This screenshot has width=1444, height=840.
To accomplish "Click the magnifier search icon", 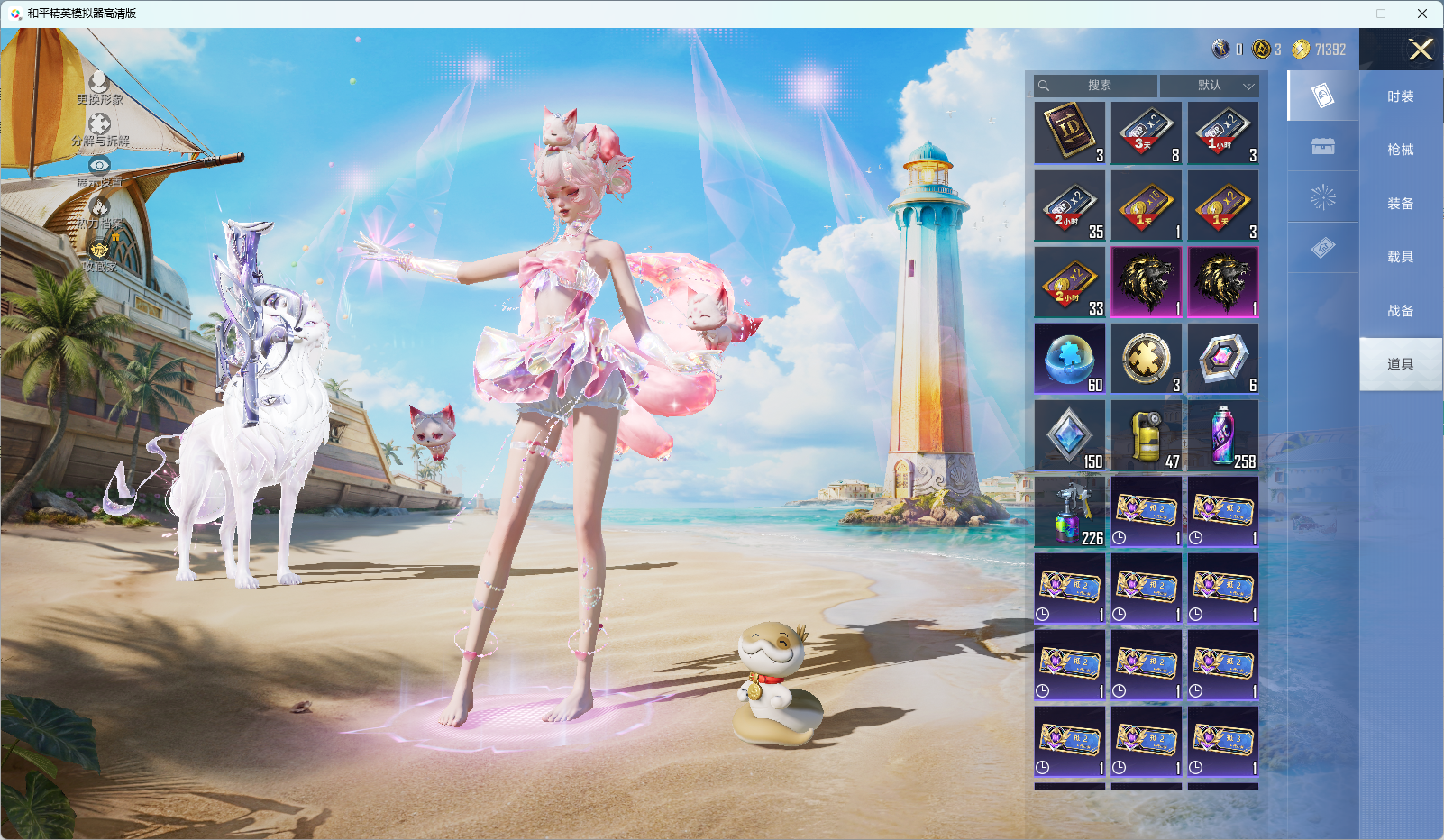I will pos(1044,86).
